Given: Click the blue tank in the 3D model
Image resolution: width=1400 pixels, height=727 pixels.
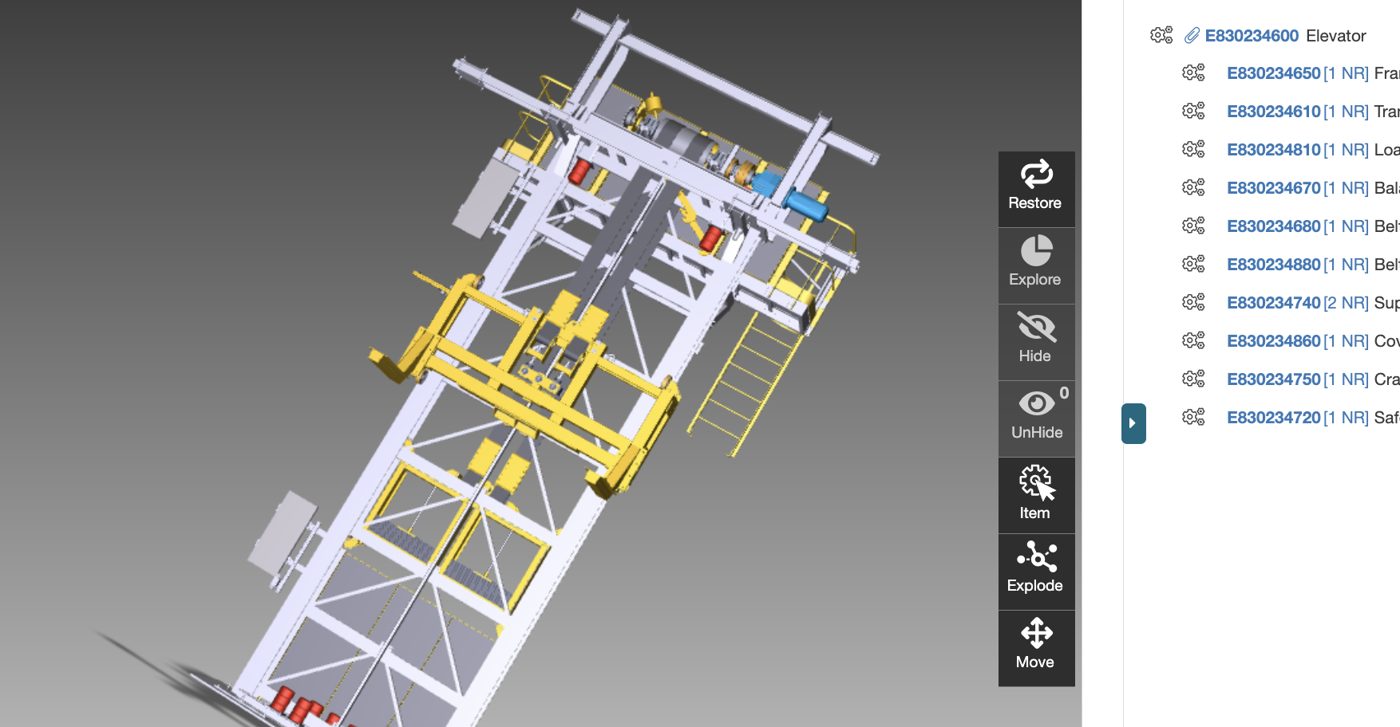Looking at the screenshot, I should click(x=806, y=205).
